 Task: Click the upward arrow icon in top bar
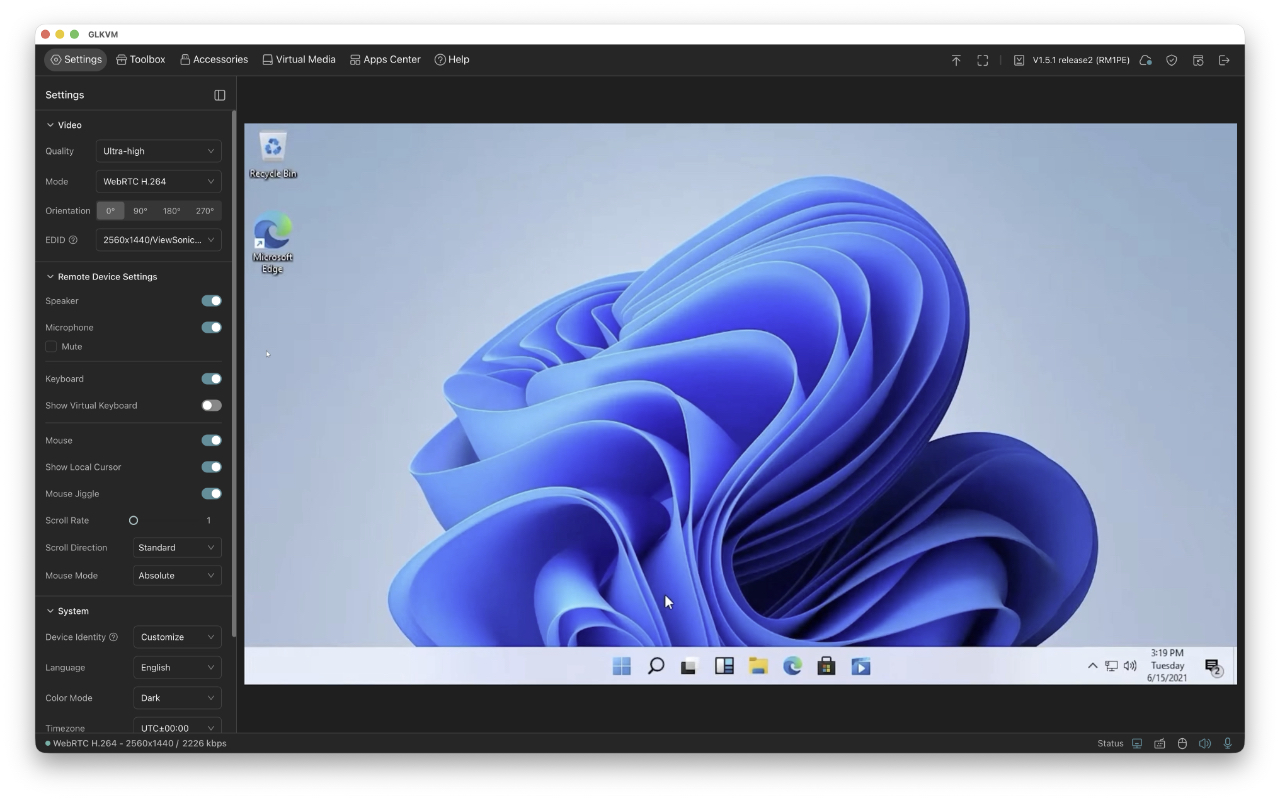[956, 60]
